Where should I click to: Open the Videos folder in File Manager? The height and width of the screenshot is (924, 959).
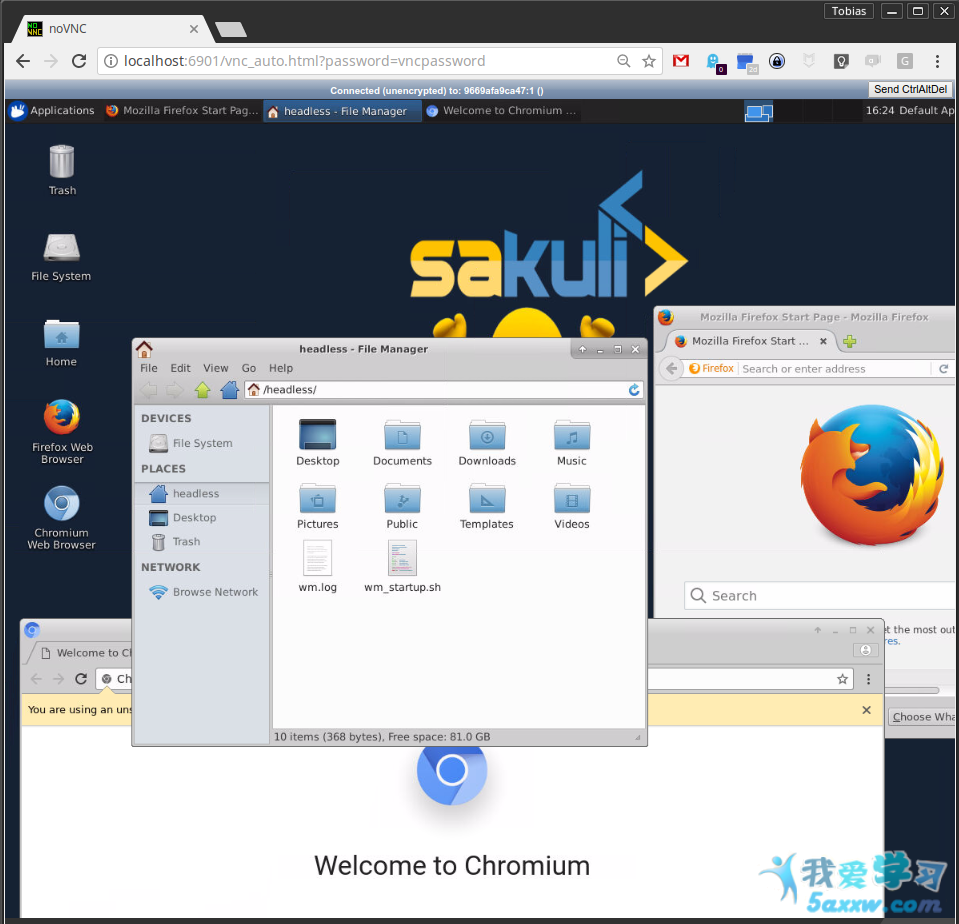tap(572, 506)
